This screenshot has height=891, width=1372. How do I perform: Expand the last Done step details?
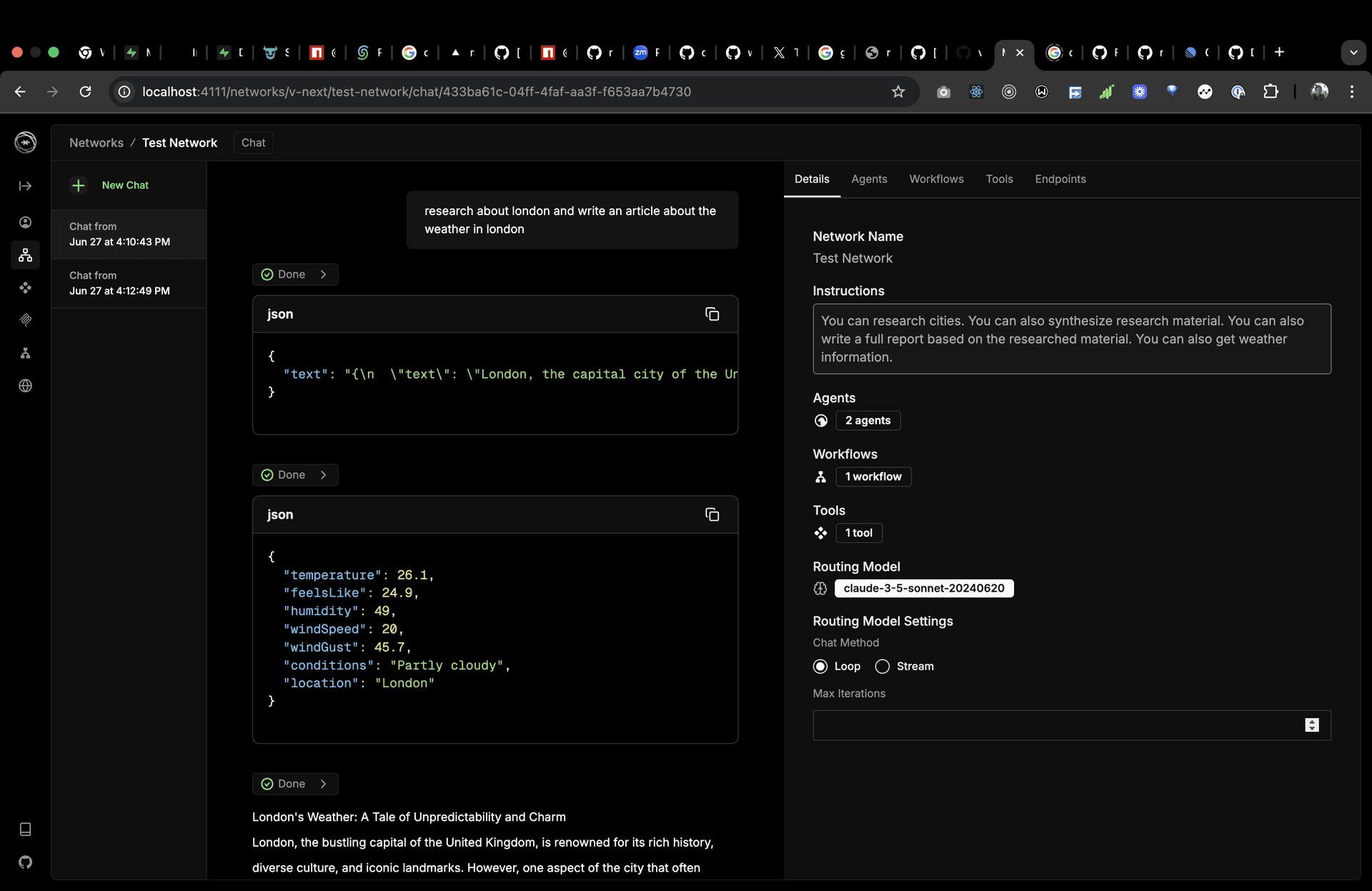pyautogui.click(x=295, y=784)
